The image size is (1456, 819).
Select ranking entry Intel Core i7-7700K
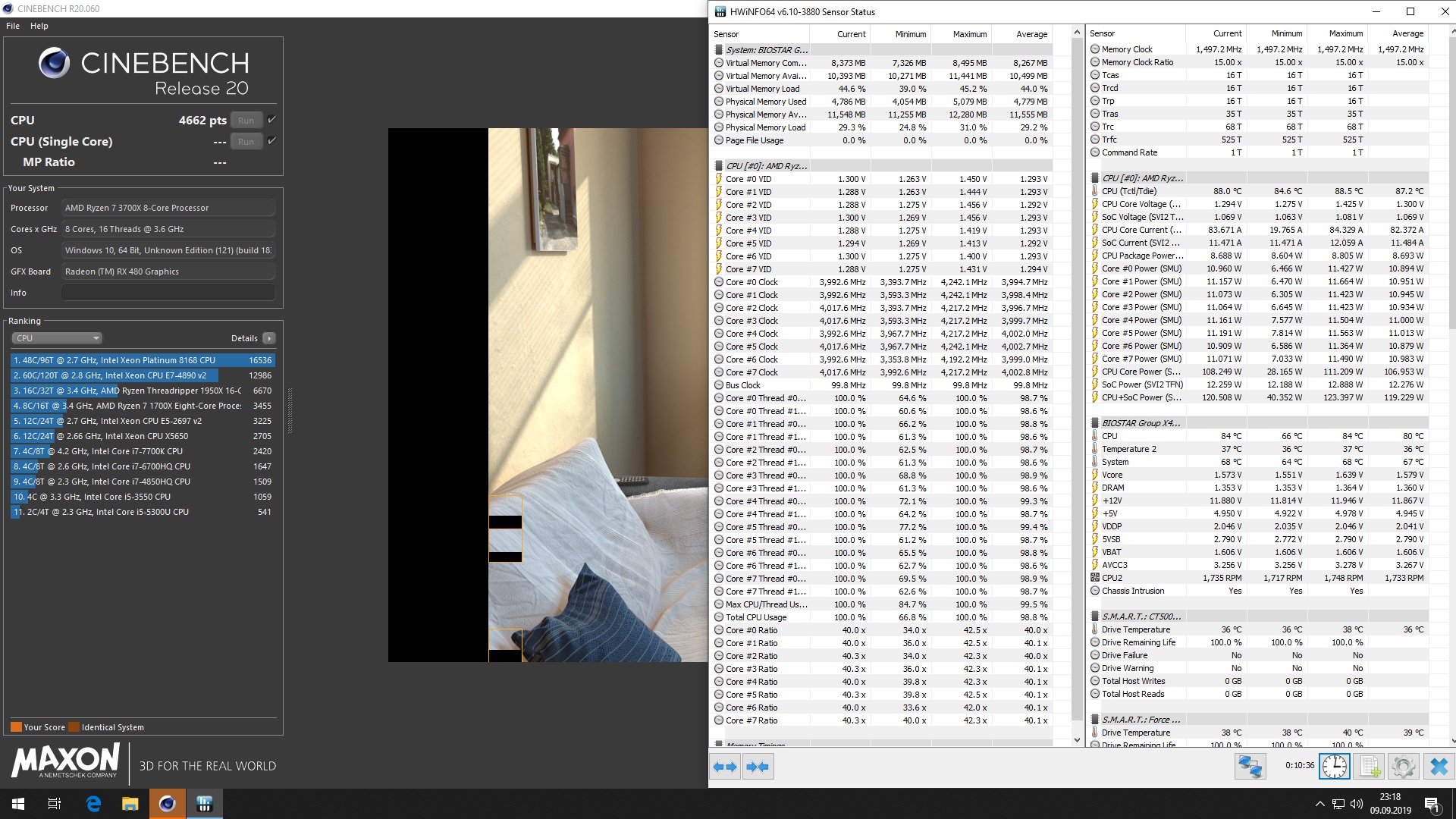pos(143,451)
